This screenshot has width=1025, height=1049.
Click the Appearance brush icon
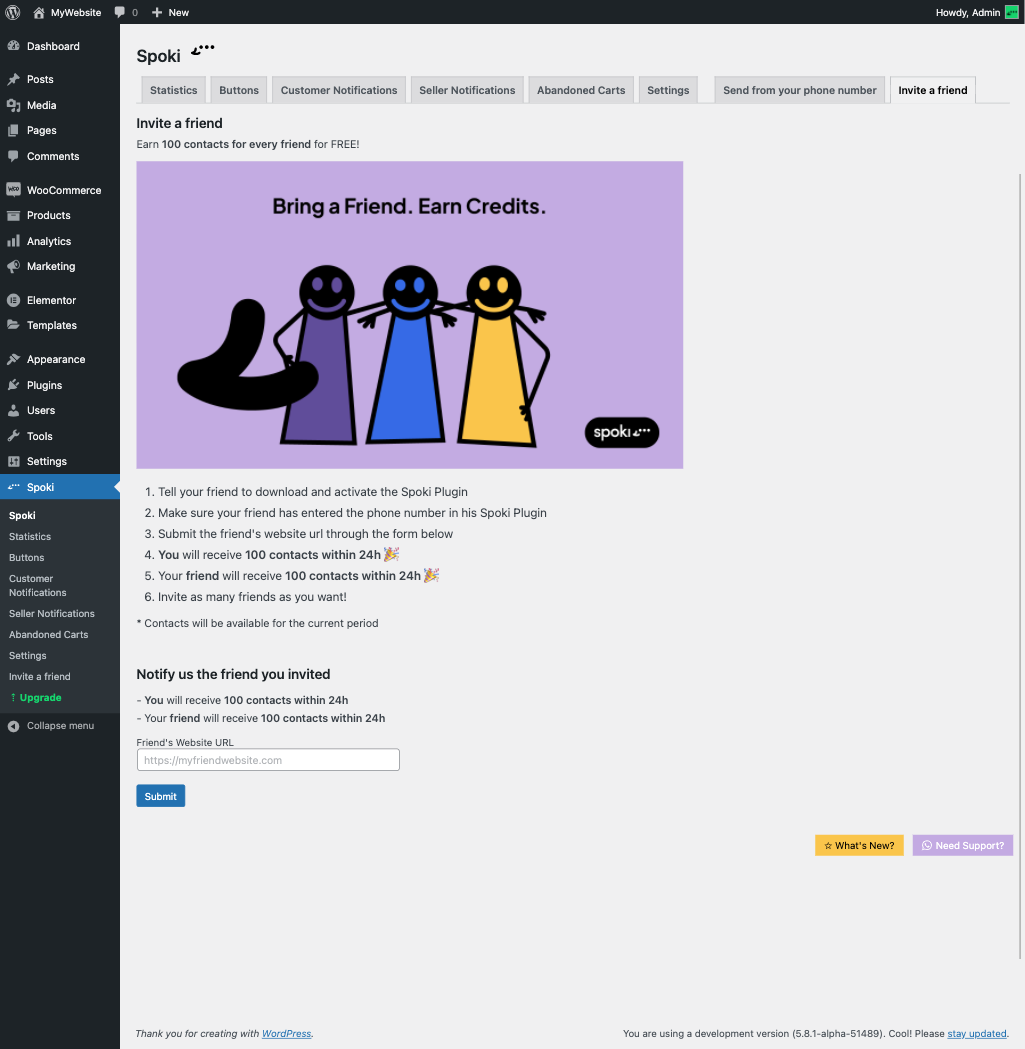click(x=13, y=359)
